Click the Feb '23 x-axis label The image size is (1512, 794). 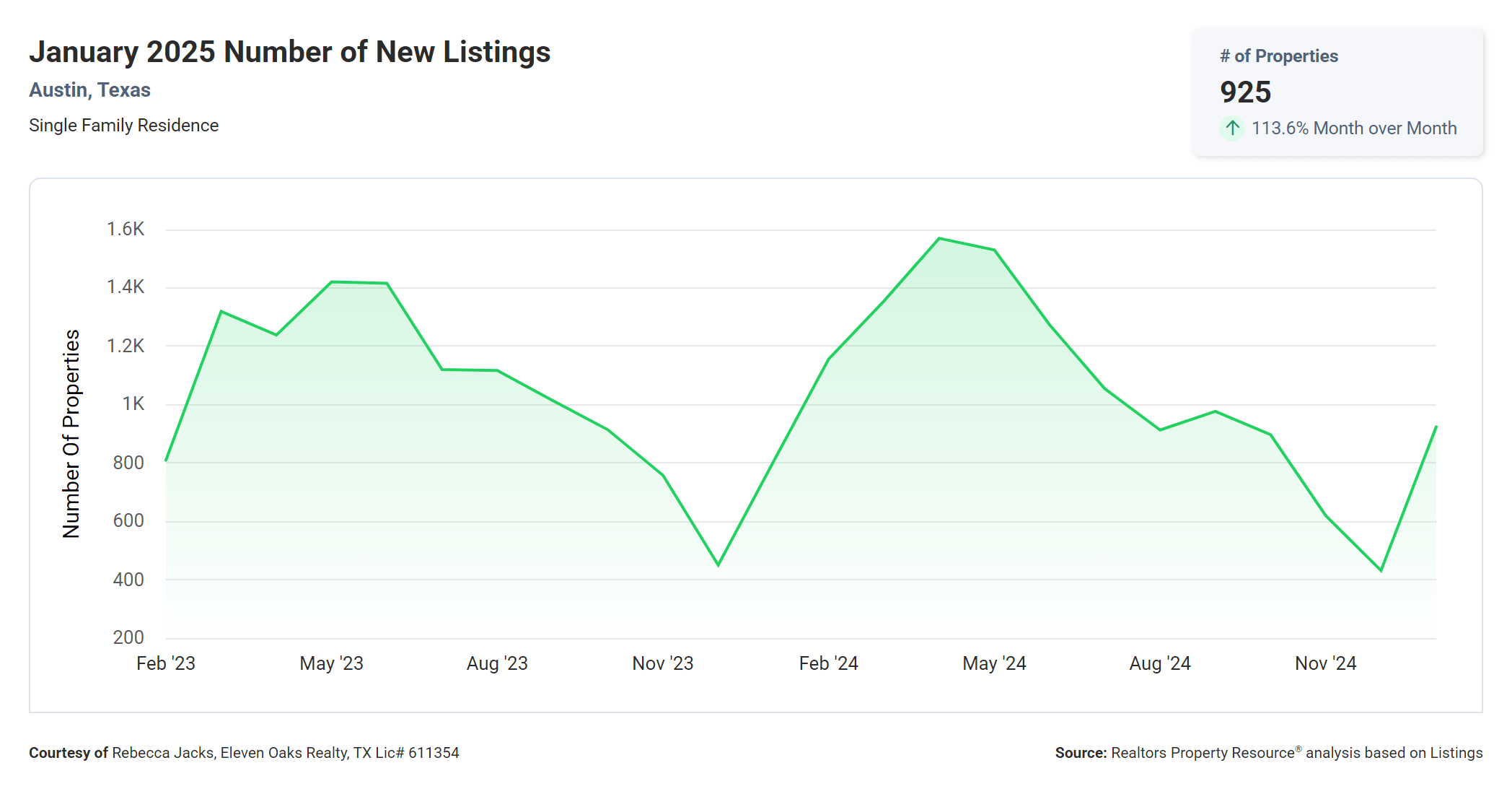[x=165, y=663]
